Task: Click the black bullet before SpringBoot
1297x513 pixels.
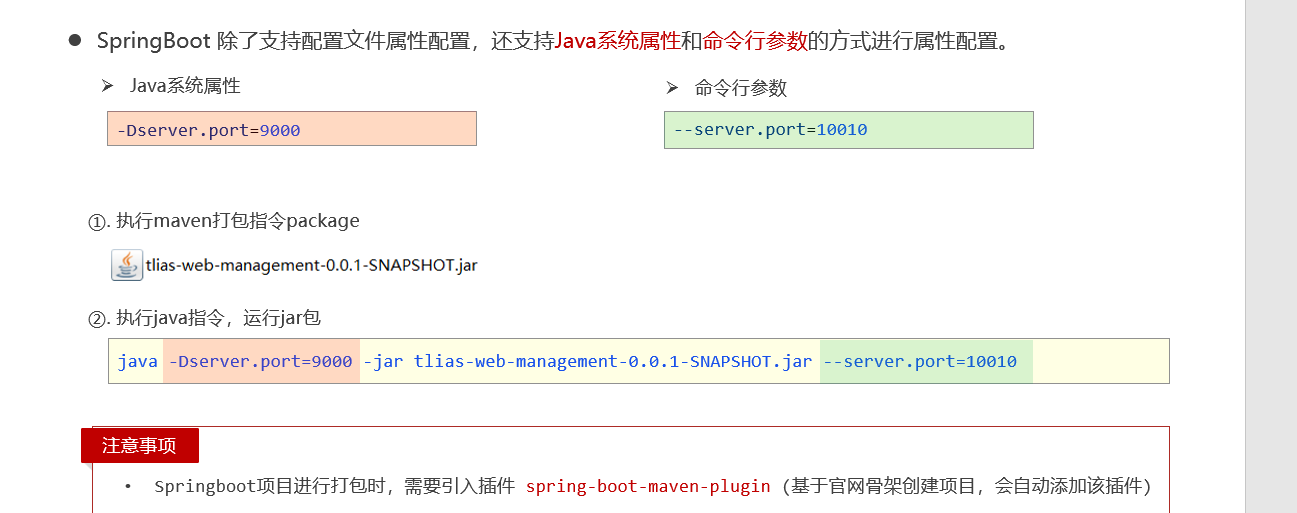Action: coord(74,41)
